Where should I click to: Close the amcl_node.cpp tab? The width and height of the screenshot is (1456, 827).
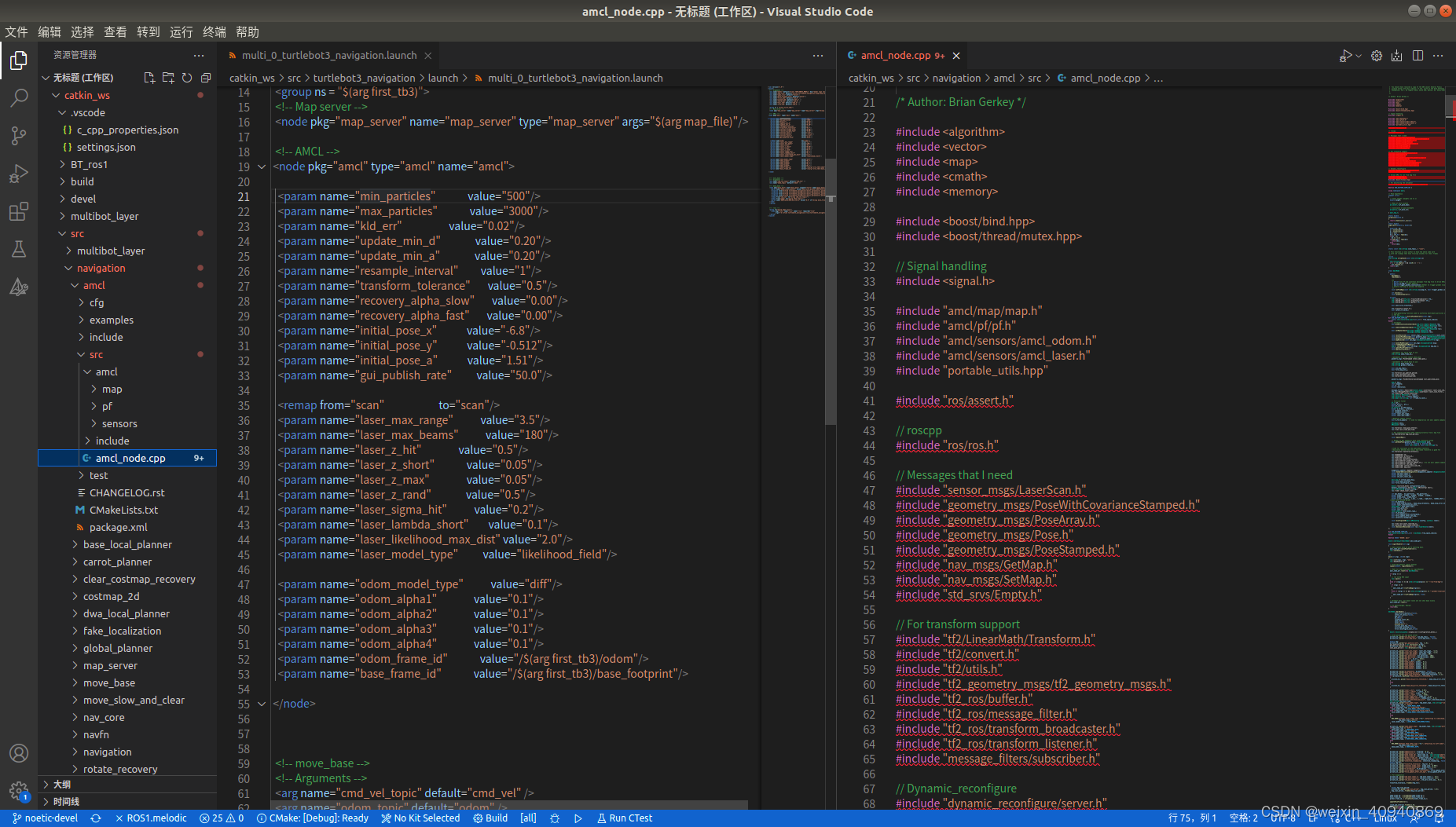click(956, 56)
